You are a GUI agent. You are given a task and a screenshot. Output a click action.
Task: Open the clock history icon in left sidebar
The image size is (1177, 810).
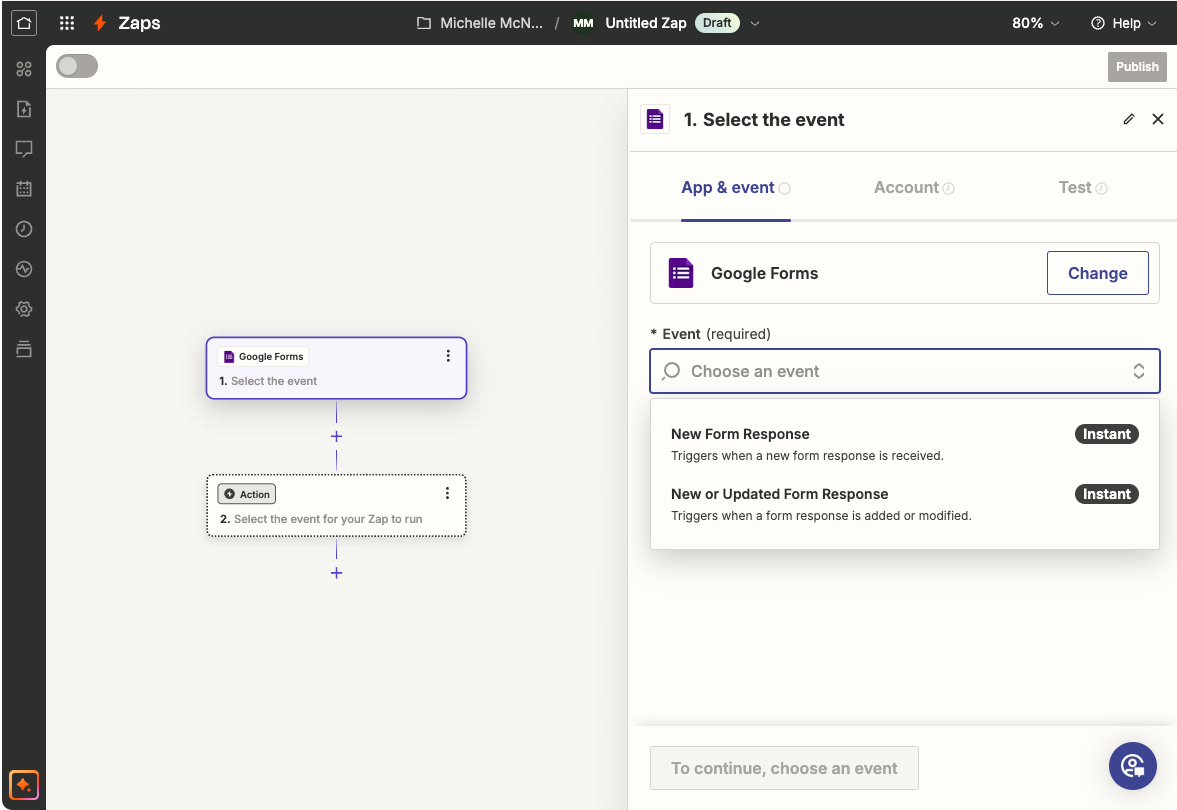point(24,229)
